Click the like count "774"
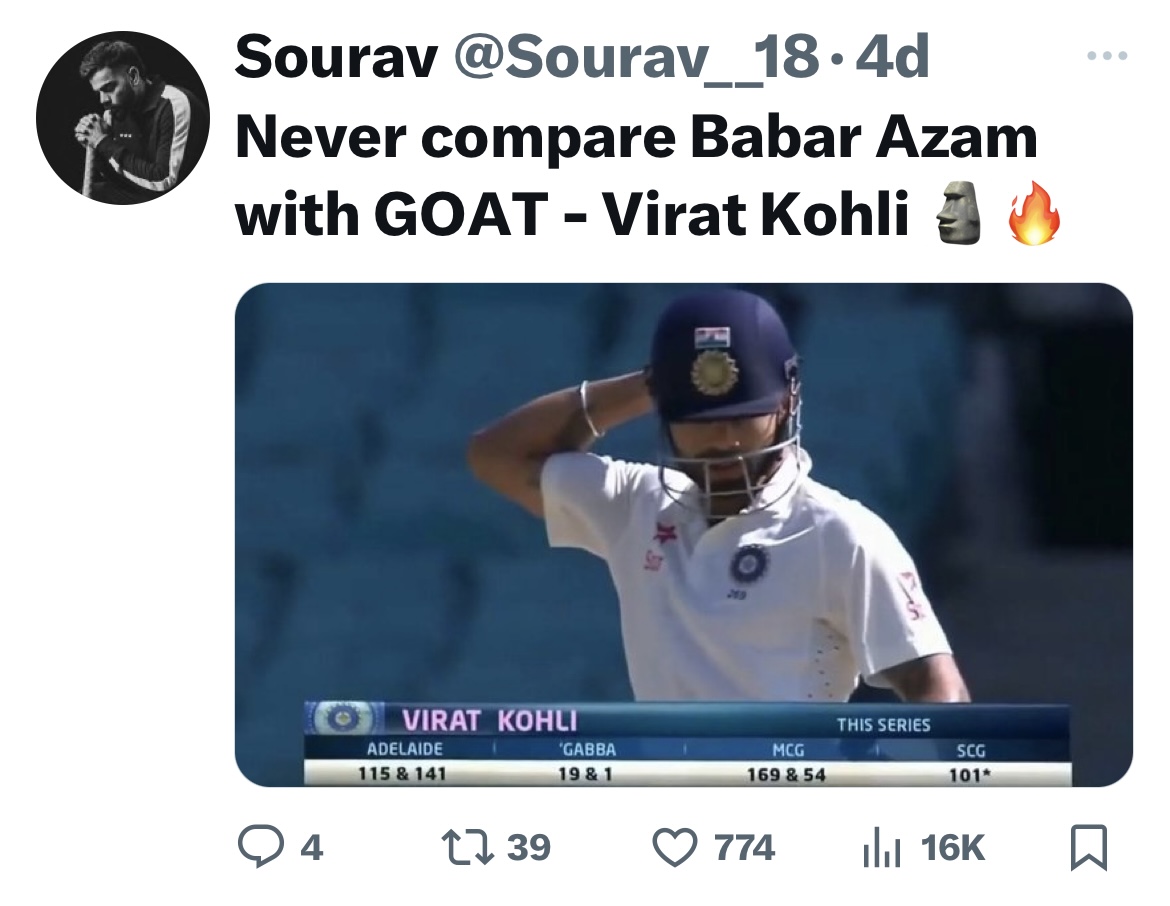 (x=744, y=848)
